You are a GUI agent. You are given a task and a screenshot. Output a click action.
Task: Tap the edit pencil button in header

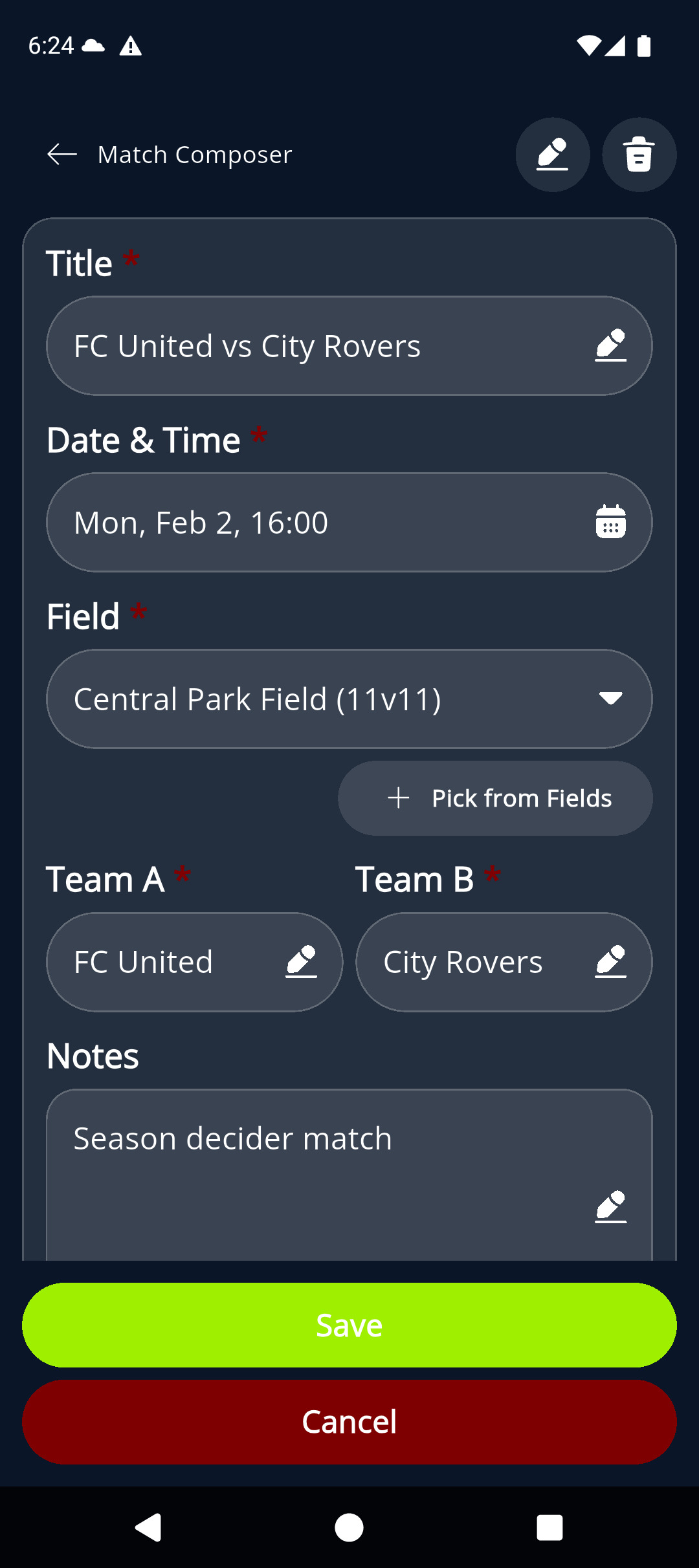click(552, 155)
